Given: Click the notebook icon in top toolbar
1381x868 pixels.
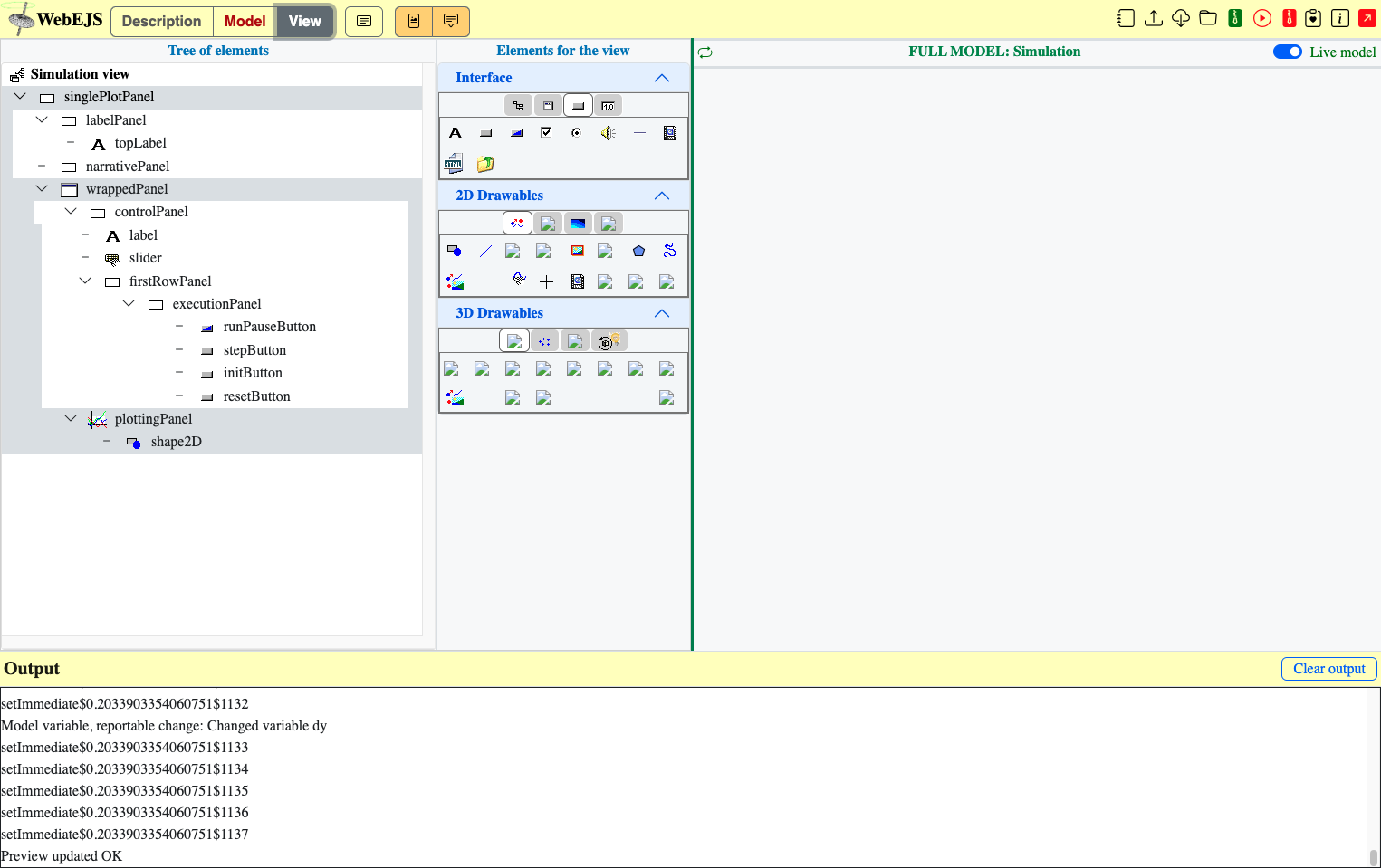Looking at the screenshot, I should tap(1126, 18).
